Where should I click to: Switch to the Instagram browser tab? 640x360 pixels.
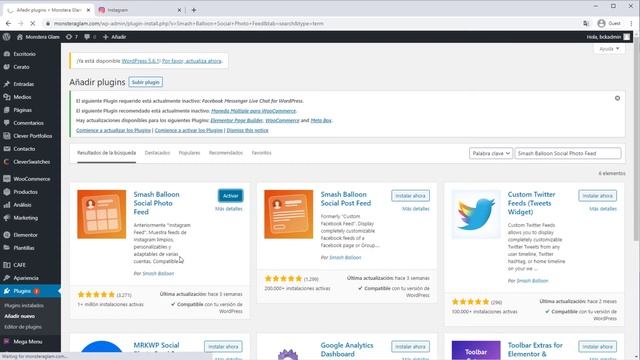coord(139,10)
